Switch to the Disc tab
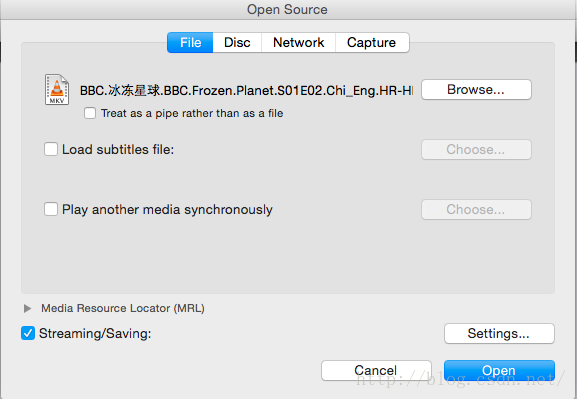This screenshot has height=399, width=577. [x=237, y=42]
